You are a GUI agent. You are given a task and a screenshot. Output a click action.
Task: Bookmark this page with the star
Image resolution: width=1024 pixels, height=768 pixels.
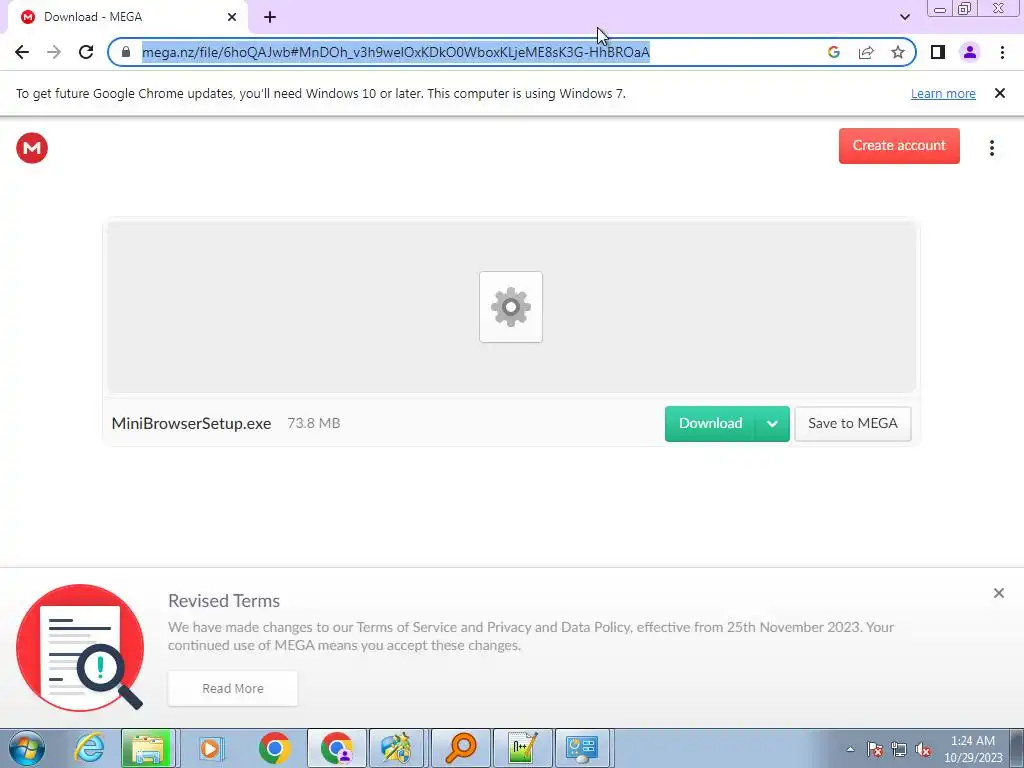click(x=898, y=52)
